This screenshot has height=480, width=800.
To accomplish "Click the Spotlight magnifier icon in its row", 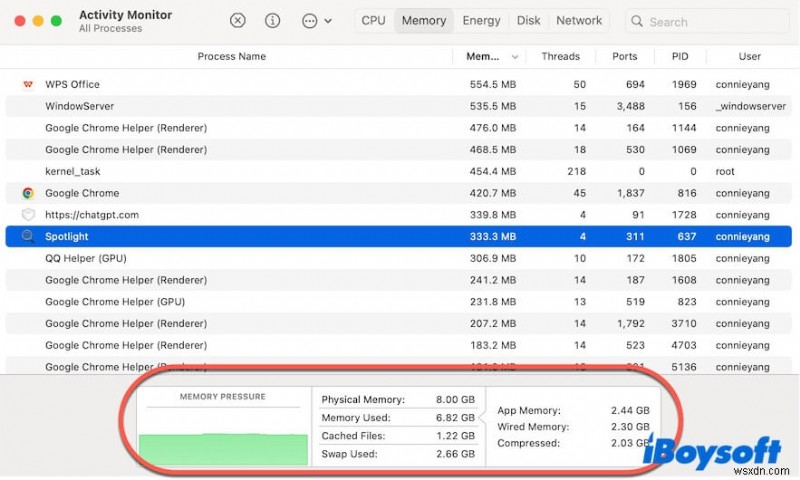I will [x=28, y=236].
